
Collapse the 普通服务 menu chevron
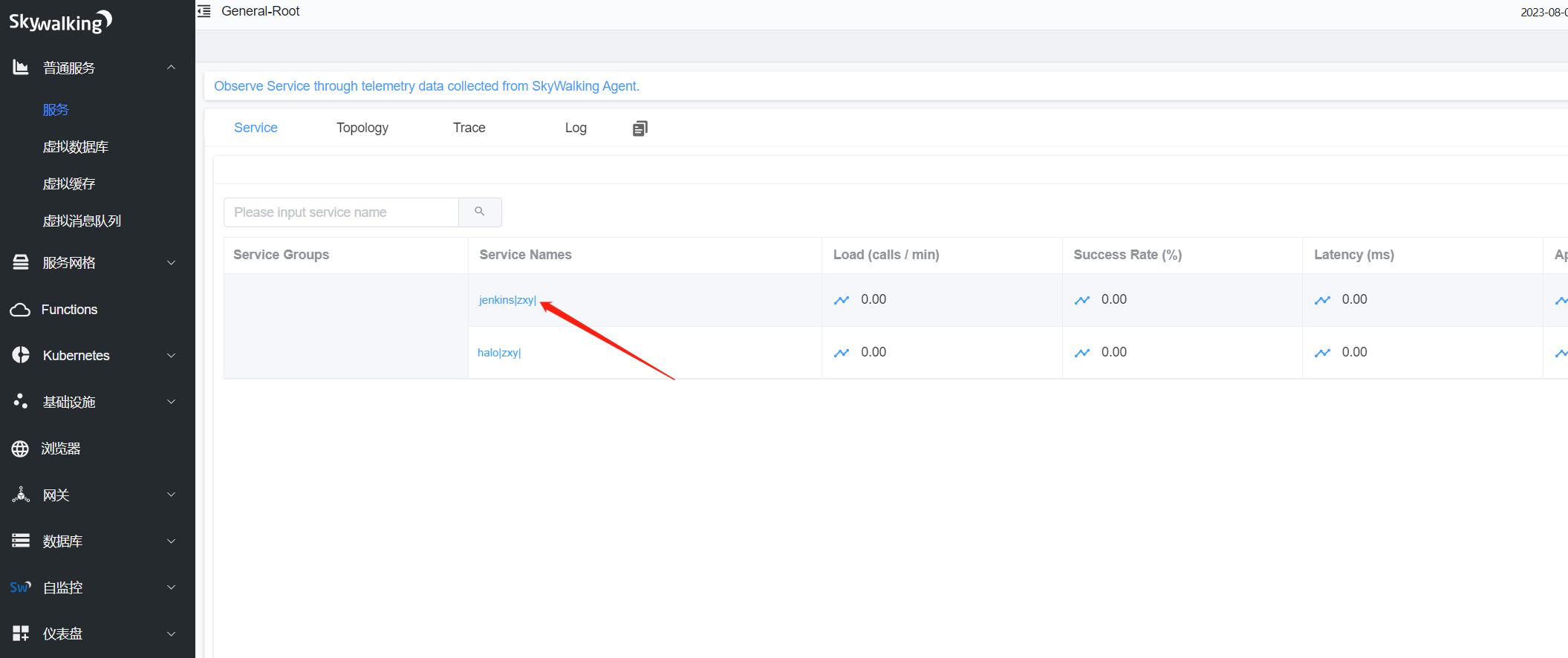tap(172, 68)
